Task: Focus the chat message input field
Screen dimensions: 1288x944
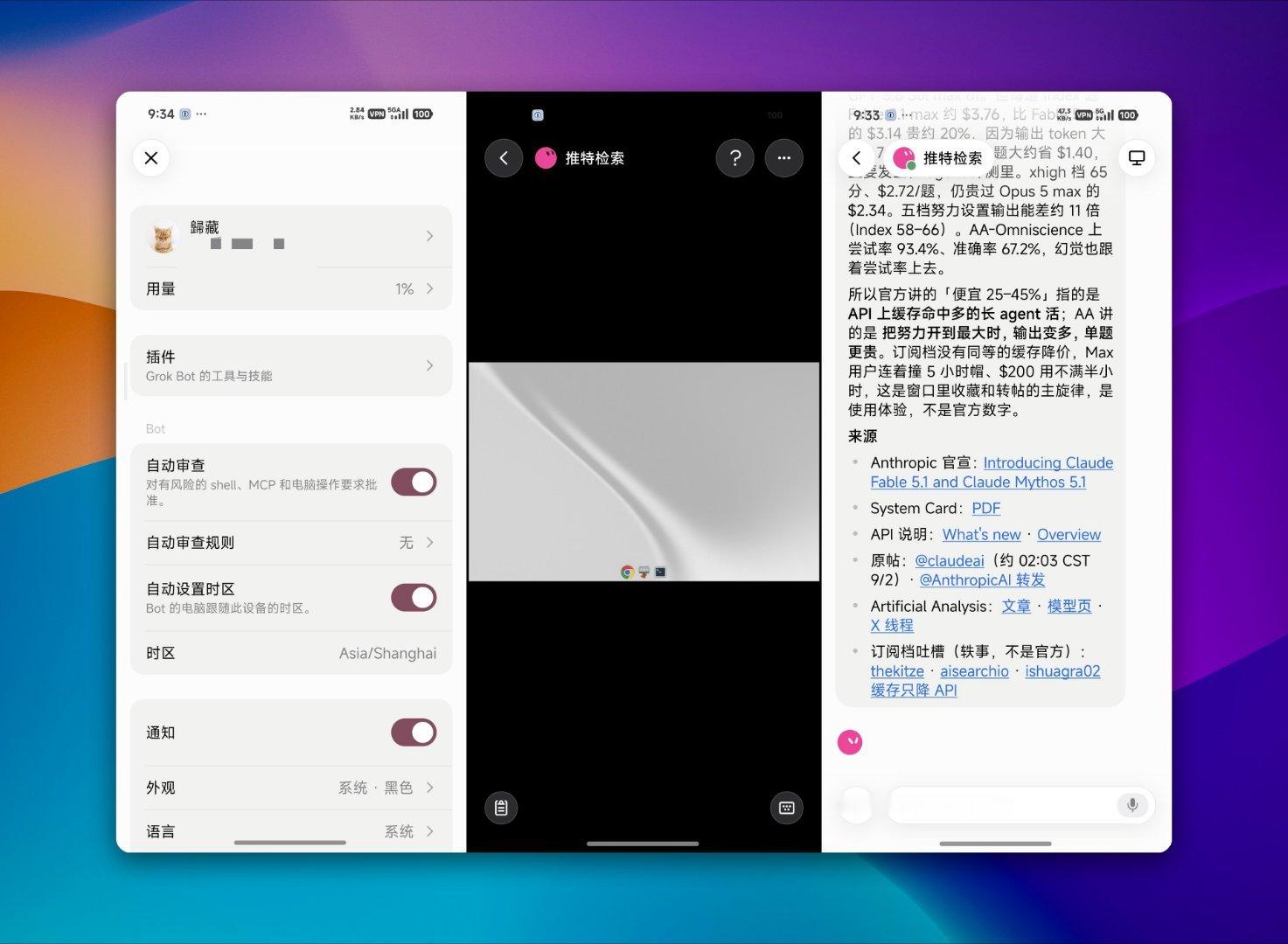Action: [1021, 805]
